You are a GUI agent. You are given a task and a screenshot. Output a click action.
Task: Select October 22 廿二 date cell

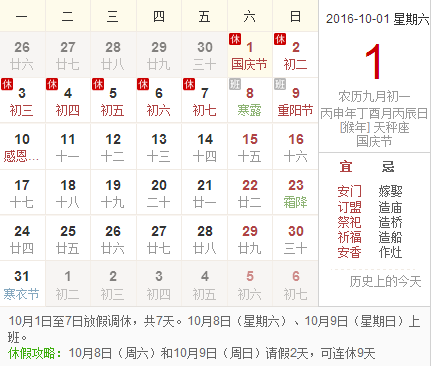click(x=250, y=193)
